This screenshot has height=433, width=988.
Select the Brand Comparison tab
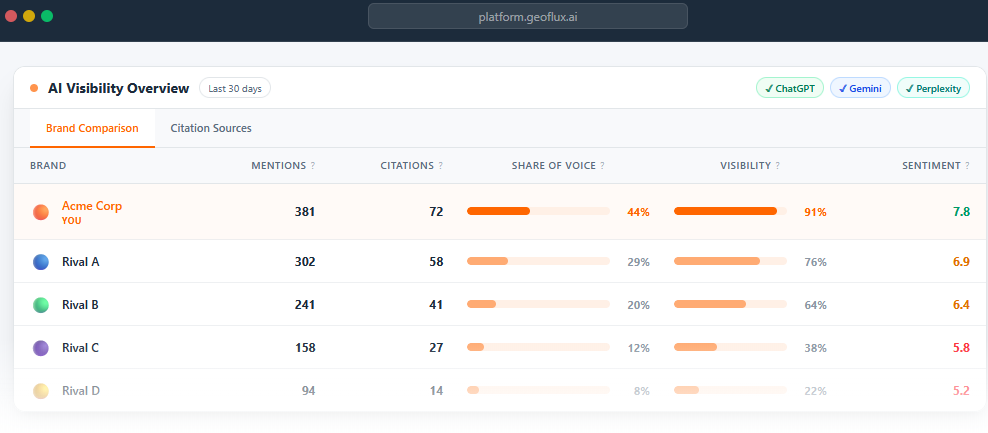click(x=92, y=128)
